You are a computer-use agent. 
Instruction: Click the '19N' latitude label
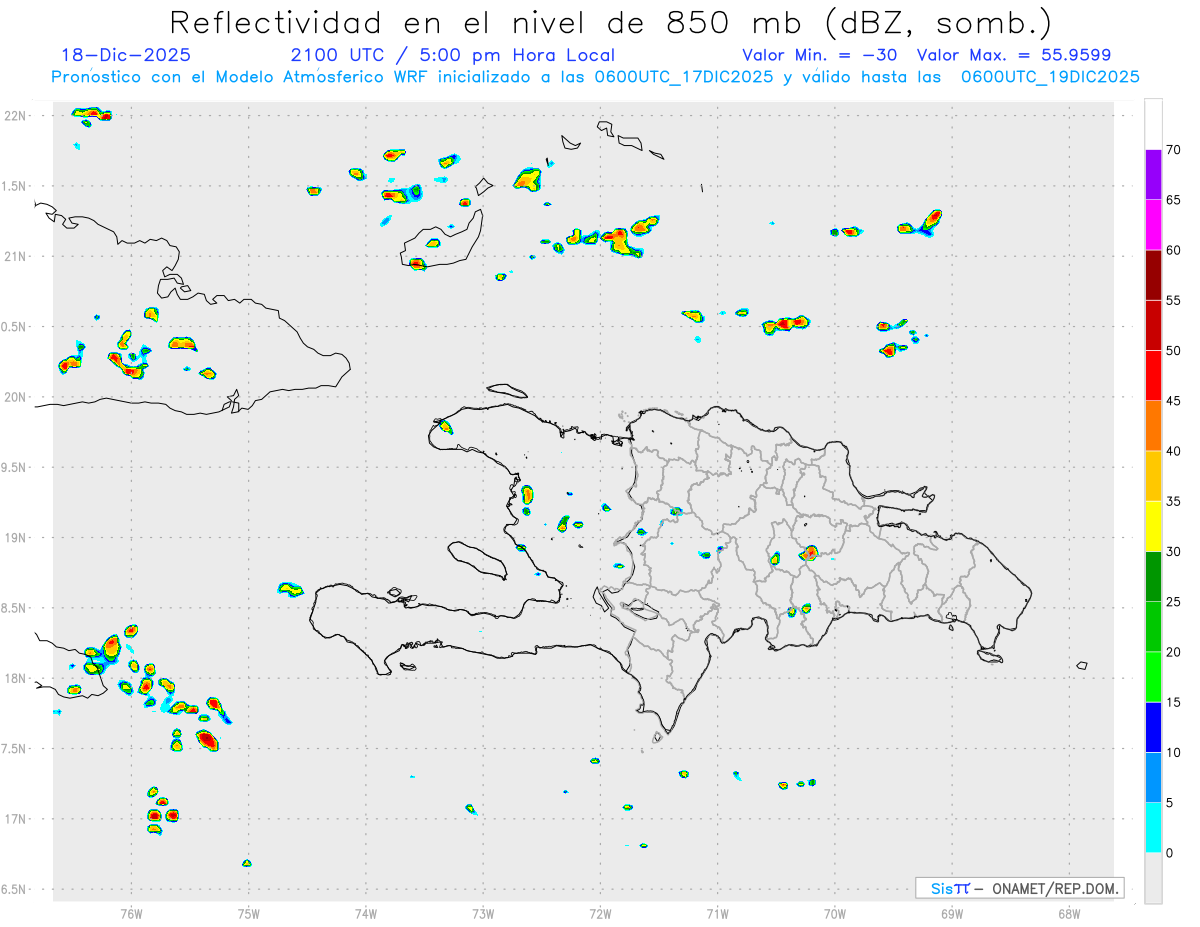(x=17, y=537)
